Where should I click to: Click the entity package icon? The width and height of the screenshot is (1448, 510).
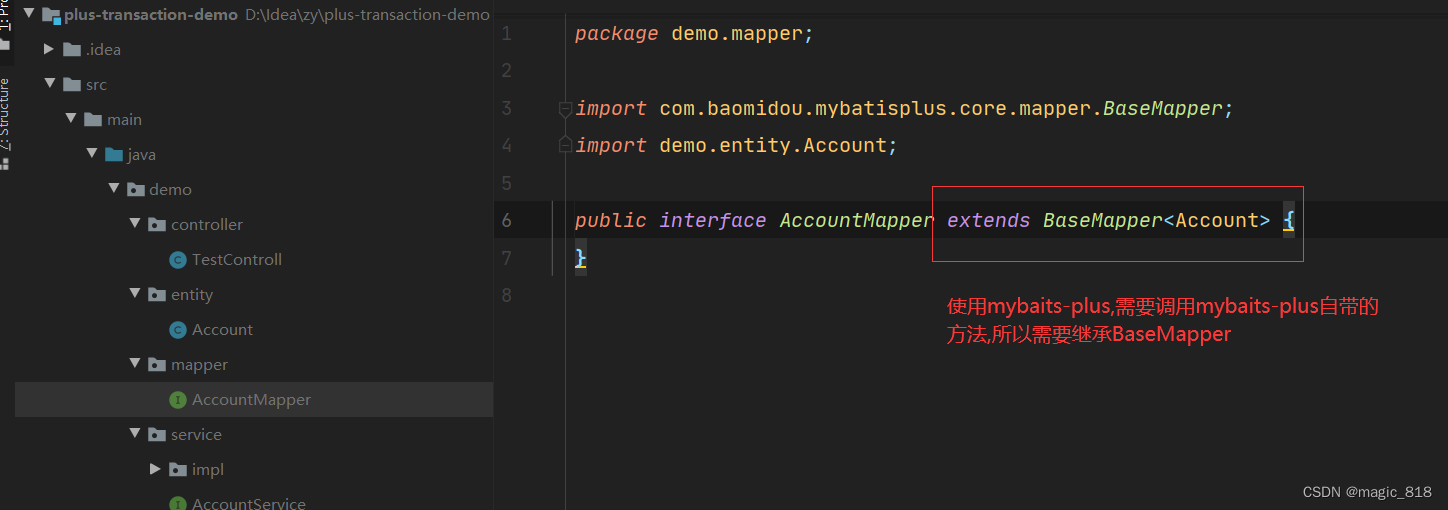point(157,294)
